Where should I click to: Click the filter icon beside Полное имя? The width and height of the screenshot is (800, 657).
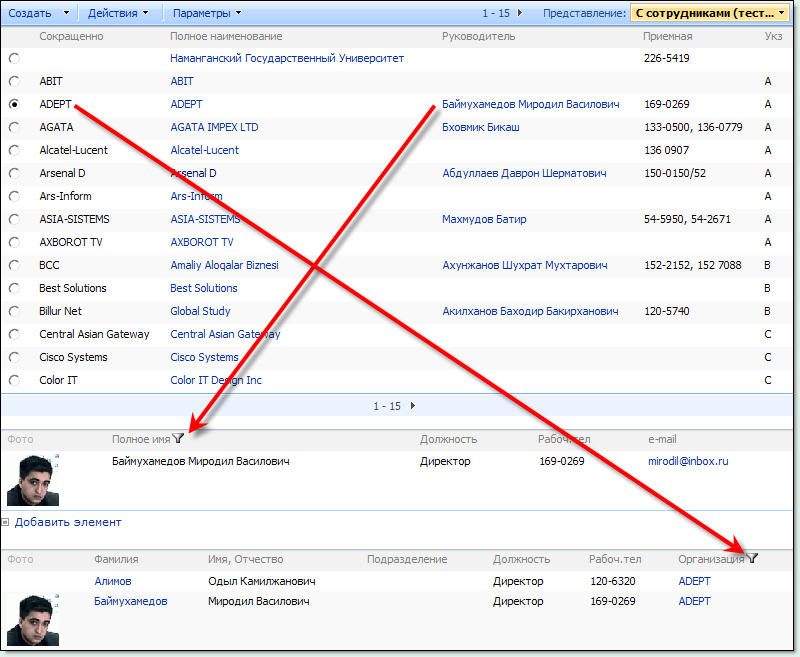pyautogui.click(x=178, y=438)
